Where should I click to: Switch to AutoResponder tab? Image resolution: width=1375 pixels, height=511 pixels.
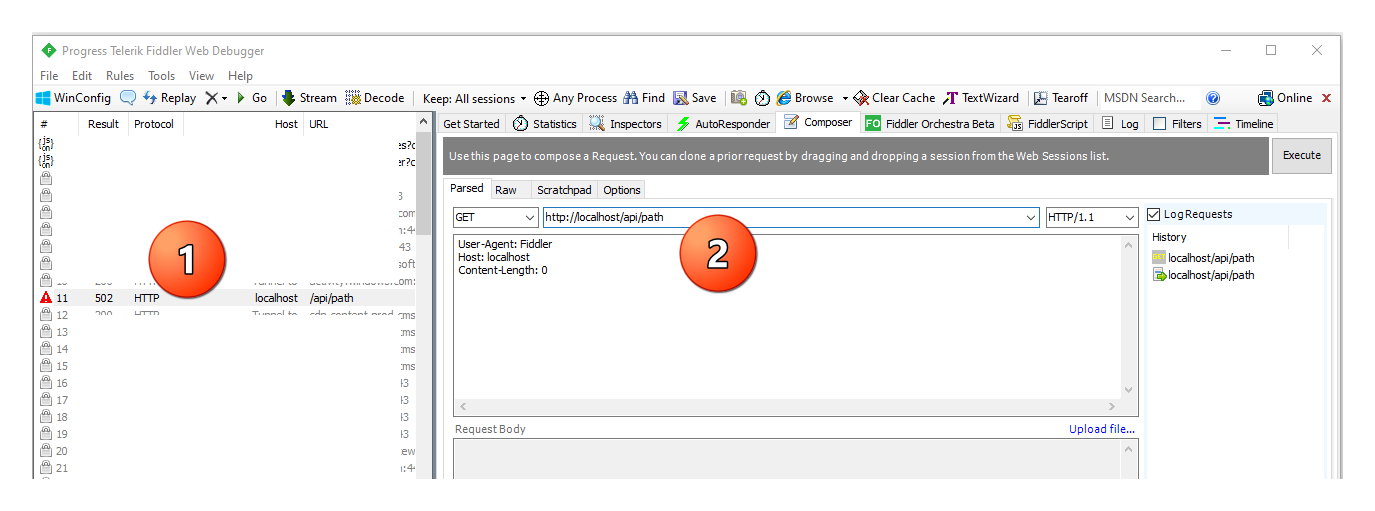coord(723,124)
